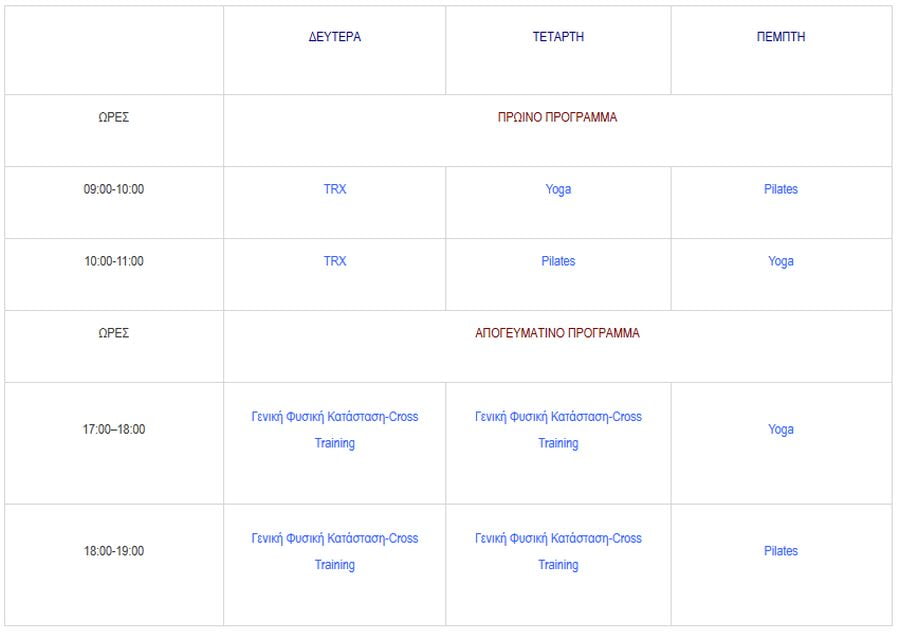Open Monday 18:00-19:00 Cross Training link
900x640 pixels.
click(335, 552)
